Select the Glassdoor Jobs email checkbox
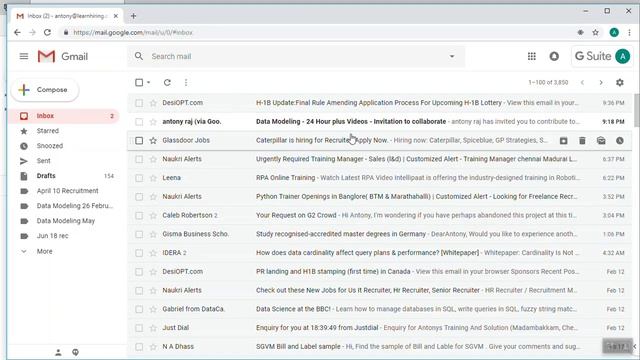Viewport: 640px width, 360px height. click(139, 140)
